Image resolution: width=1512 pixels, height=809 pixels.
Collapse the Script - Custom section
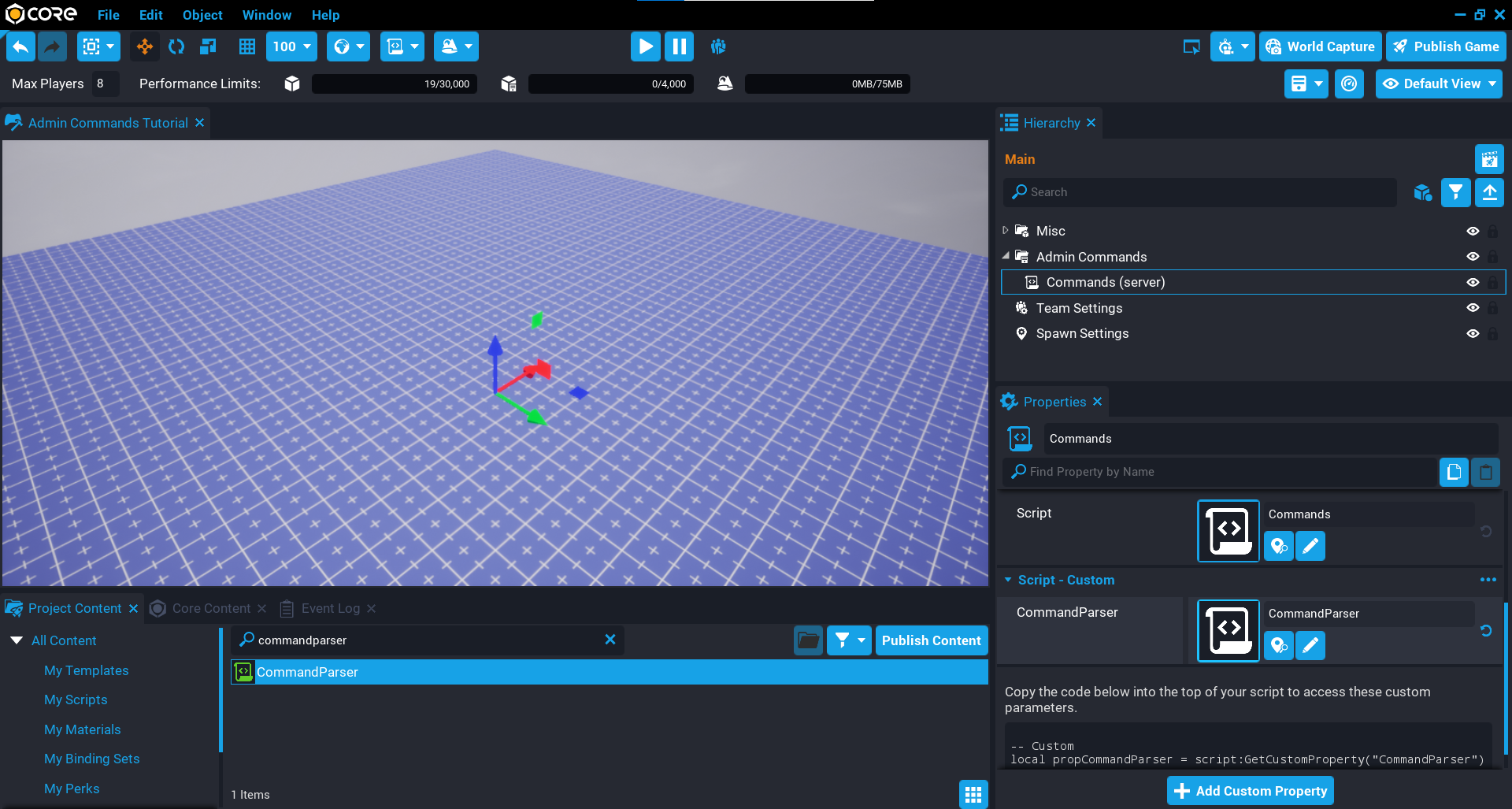(x=1008, y=580)
